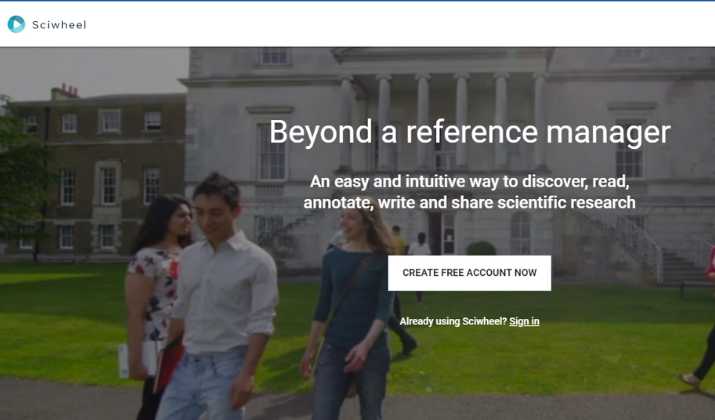Click the 'Already using Sciwheel?' text
The height and width of the screenshot is (420, 715).
coord(453,321)
